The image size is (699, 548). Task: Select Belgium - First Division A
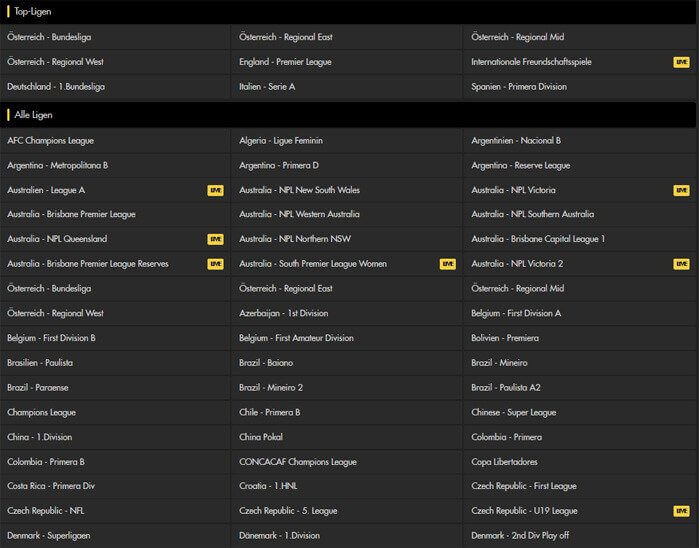tap(580, 313)
